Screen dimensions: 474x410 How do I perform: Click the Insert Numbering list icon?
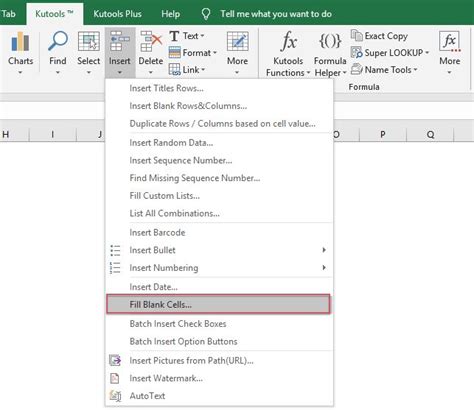(x=115, y=268)
